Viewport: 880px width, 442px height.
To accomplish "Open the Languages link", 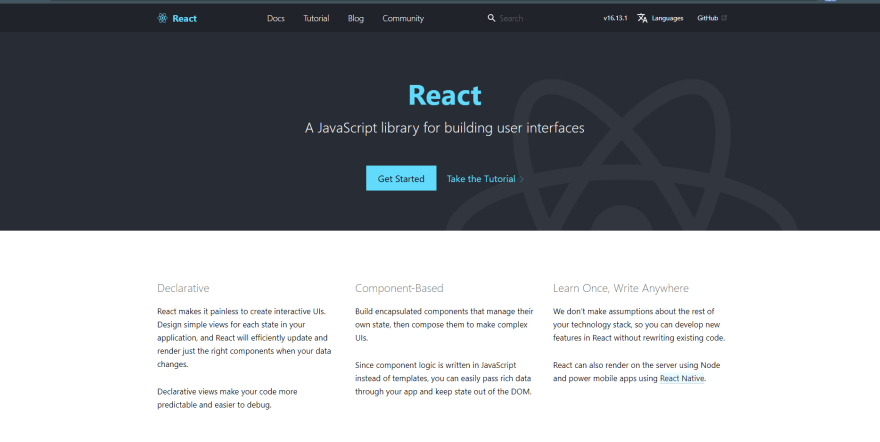I will [667, 18].
